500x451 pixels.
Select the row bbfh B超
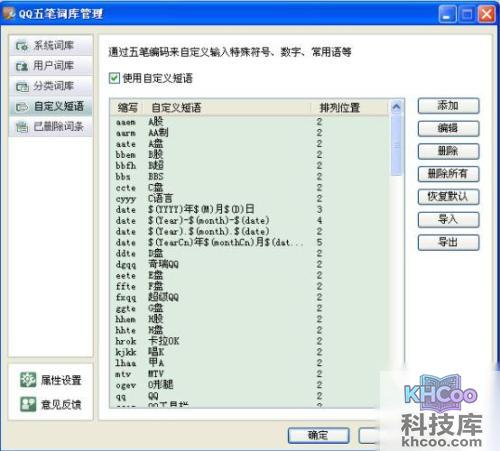250,166
